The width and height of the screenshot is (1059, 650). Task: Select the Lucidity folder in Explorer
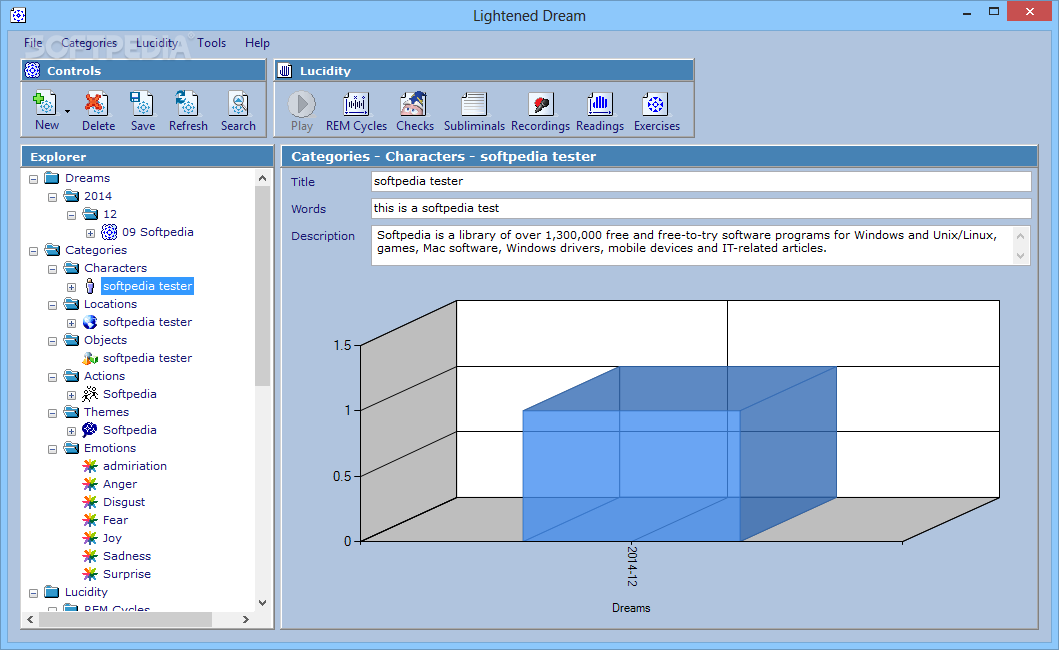pyautogui.click(x=86, y=592)
